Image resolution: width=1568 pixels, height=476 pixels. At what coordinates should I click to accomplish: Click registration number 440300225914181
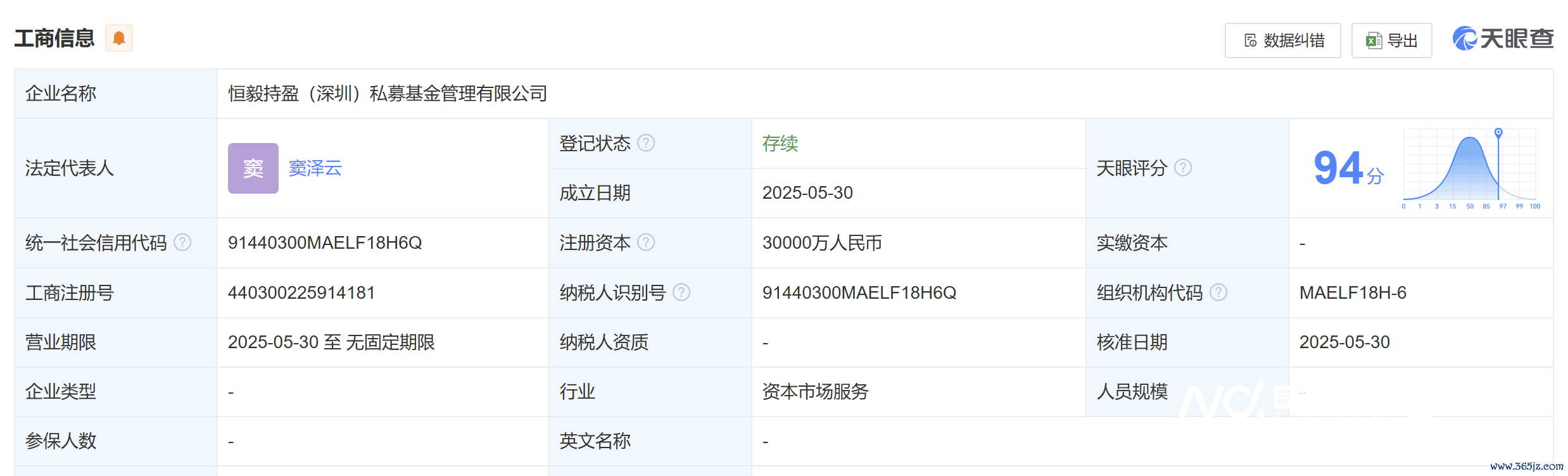tap(301, 293)
